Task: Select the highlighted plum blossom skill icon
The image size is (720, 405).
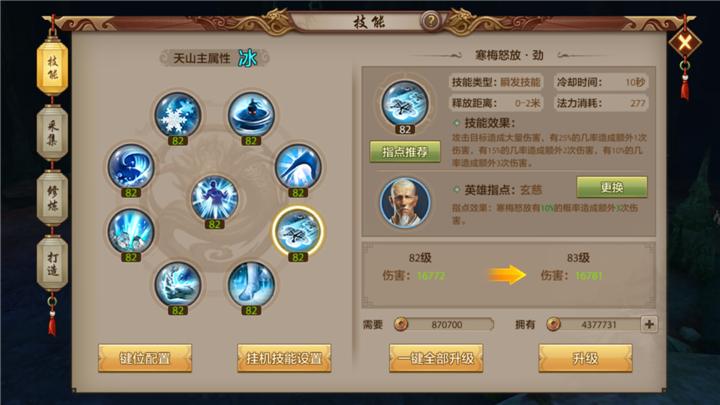Action: point(298,231)
